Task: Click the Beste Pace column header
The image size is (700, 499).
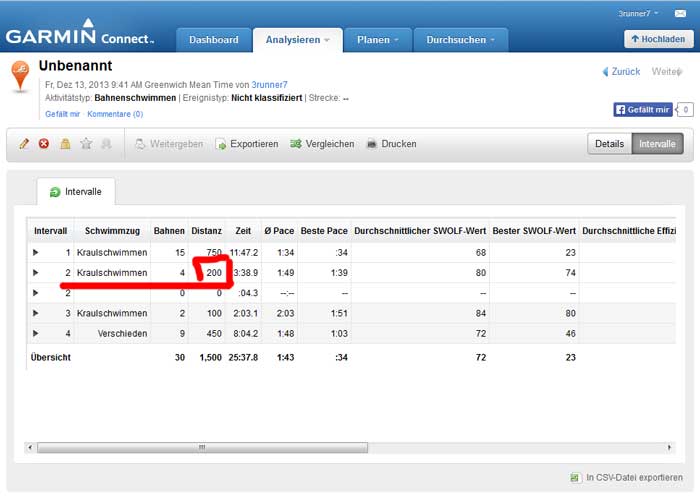Action: [324, 231]
